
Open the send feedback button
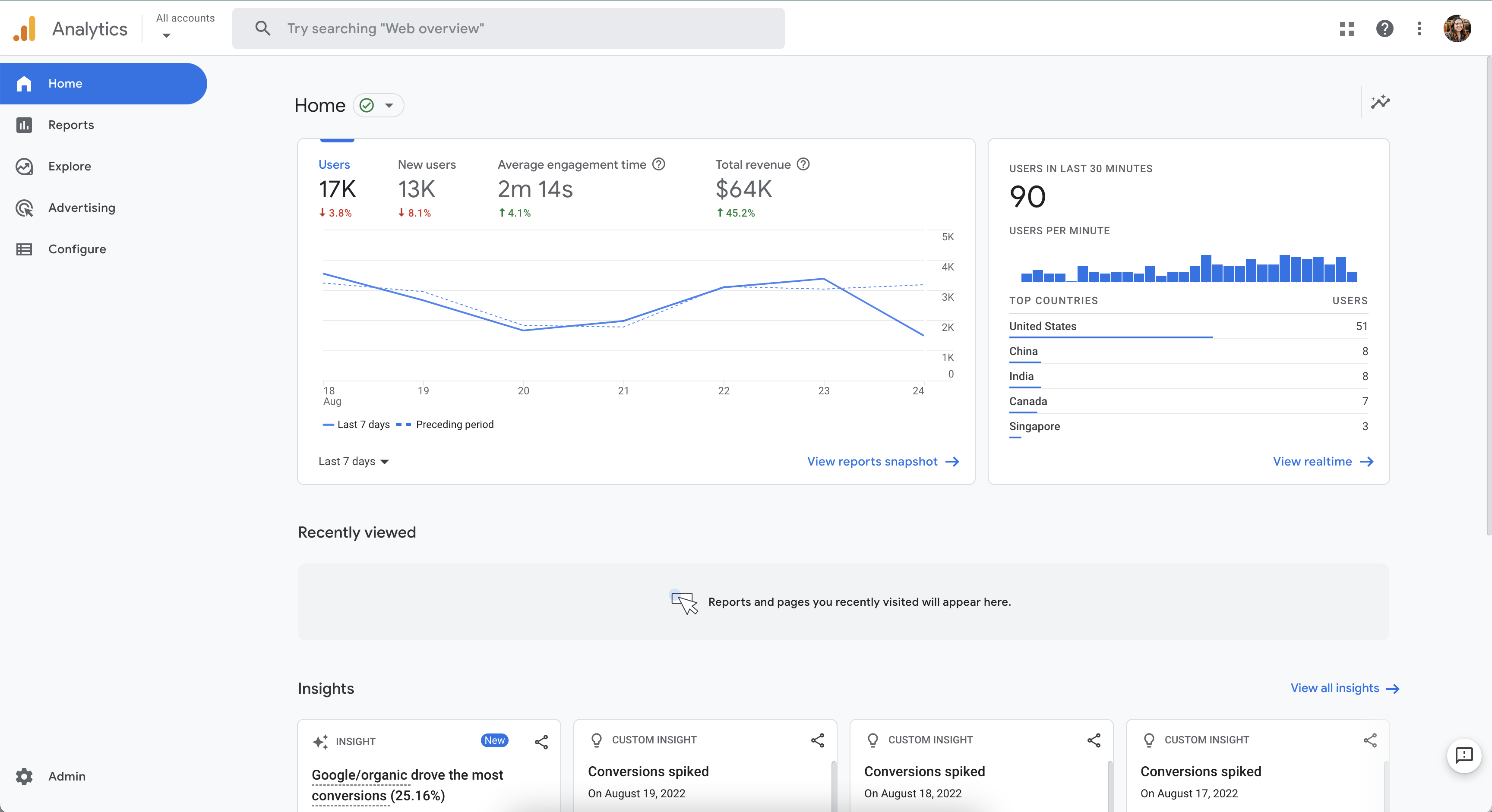pos(1464,755)
